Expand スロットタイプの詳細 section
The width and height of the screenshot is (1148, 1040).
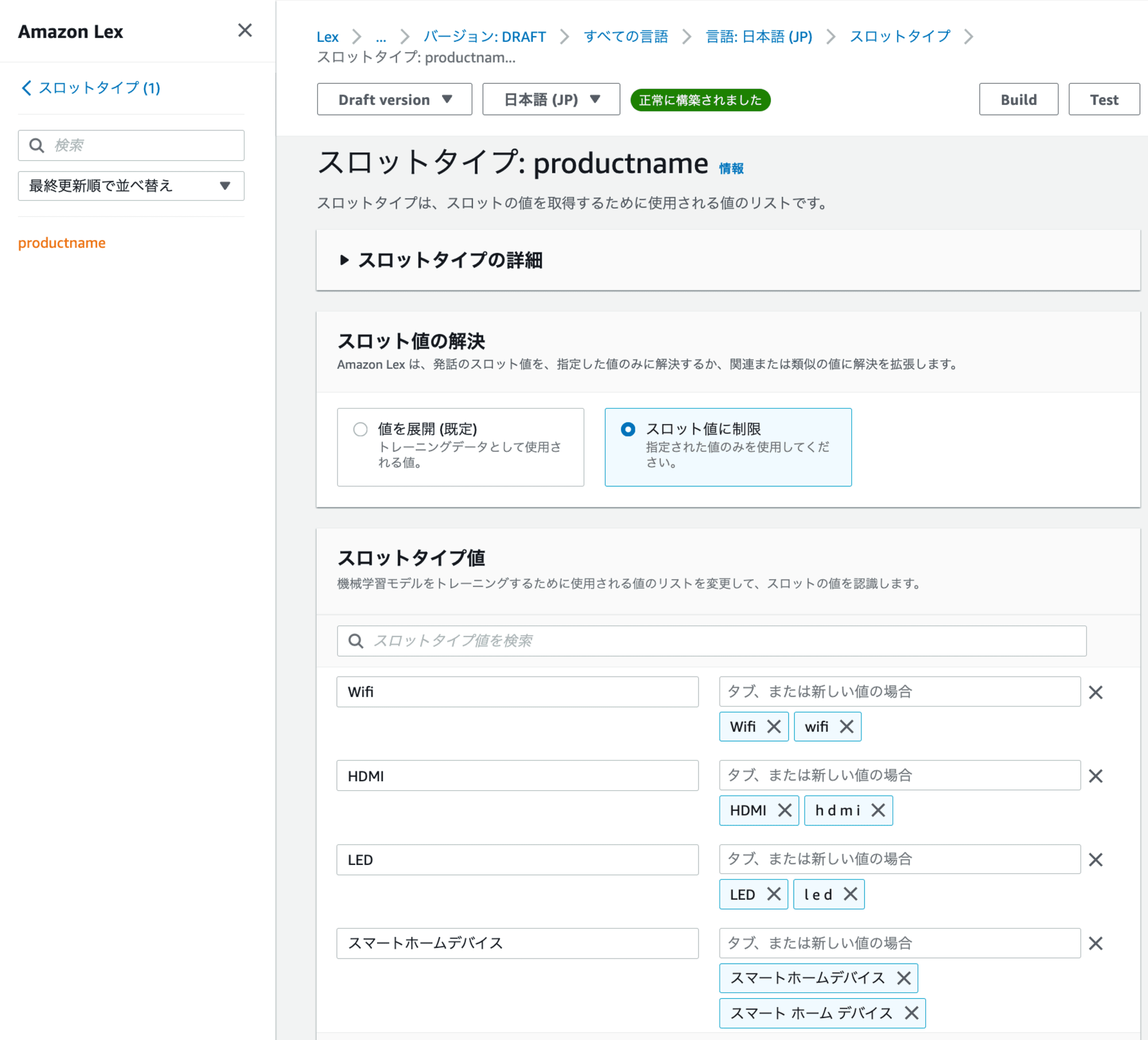point(441,260)
